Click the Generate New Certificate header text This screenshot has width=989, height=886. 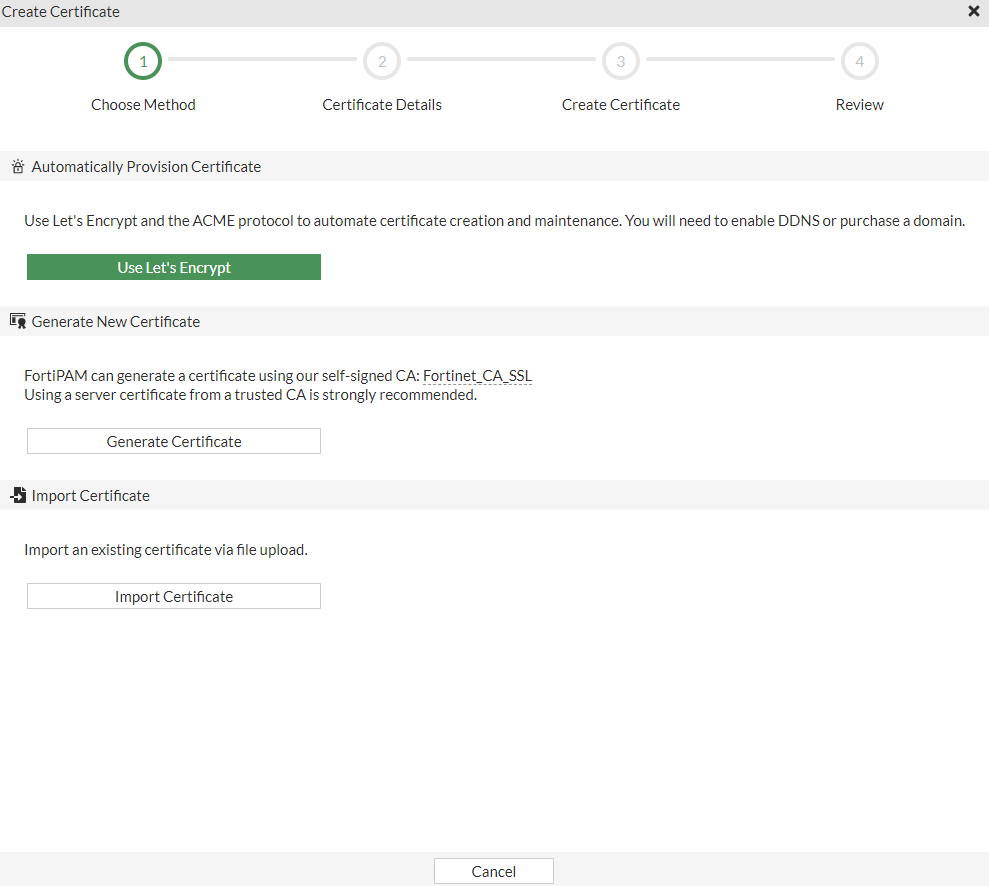[116, 322]
